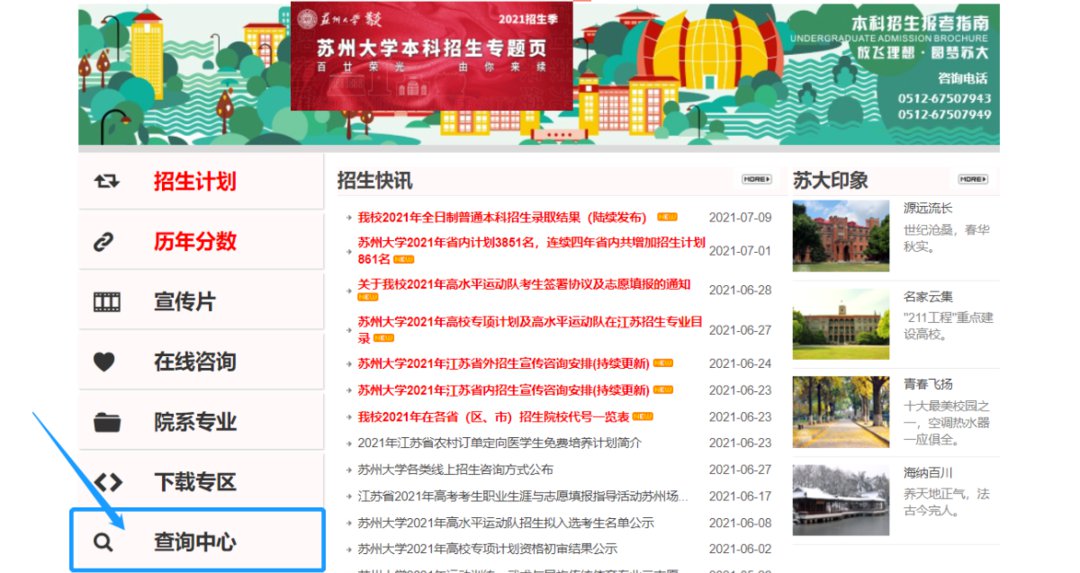The height and width of the screenshot is (573, 1080).
Task: Click the 青春飞扬 autumn path thumbnail
Action: [840, 412]
